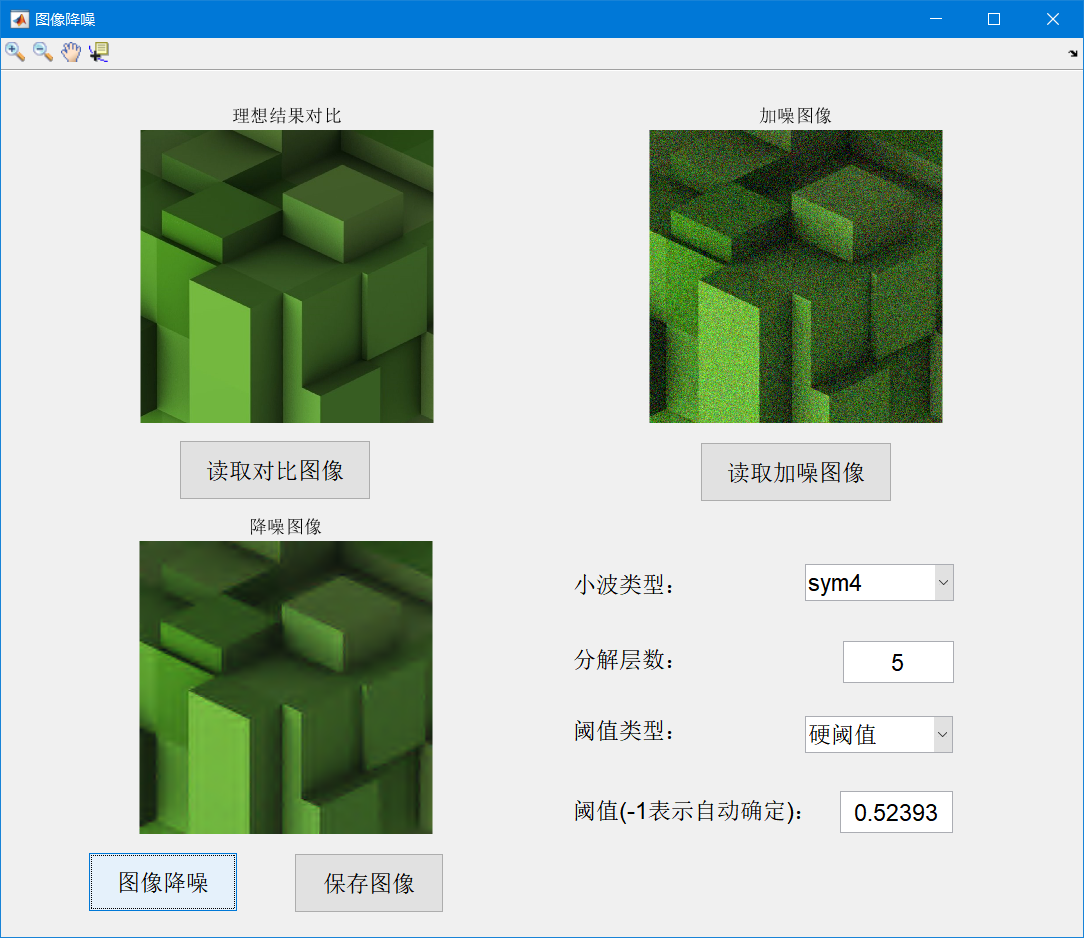This screenshot has width=1084, height=938.
Task: Click the 分解层数 label
Action: (624, 659)
